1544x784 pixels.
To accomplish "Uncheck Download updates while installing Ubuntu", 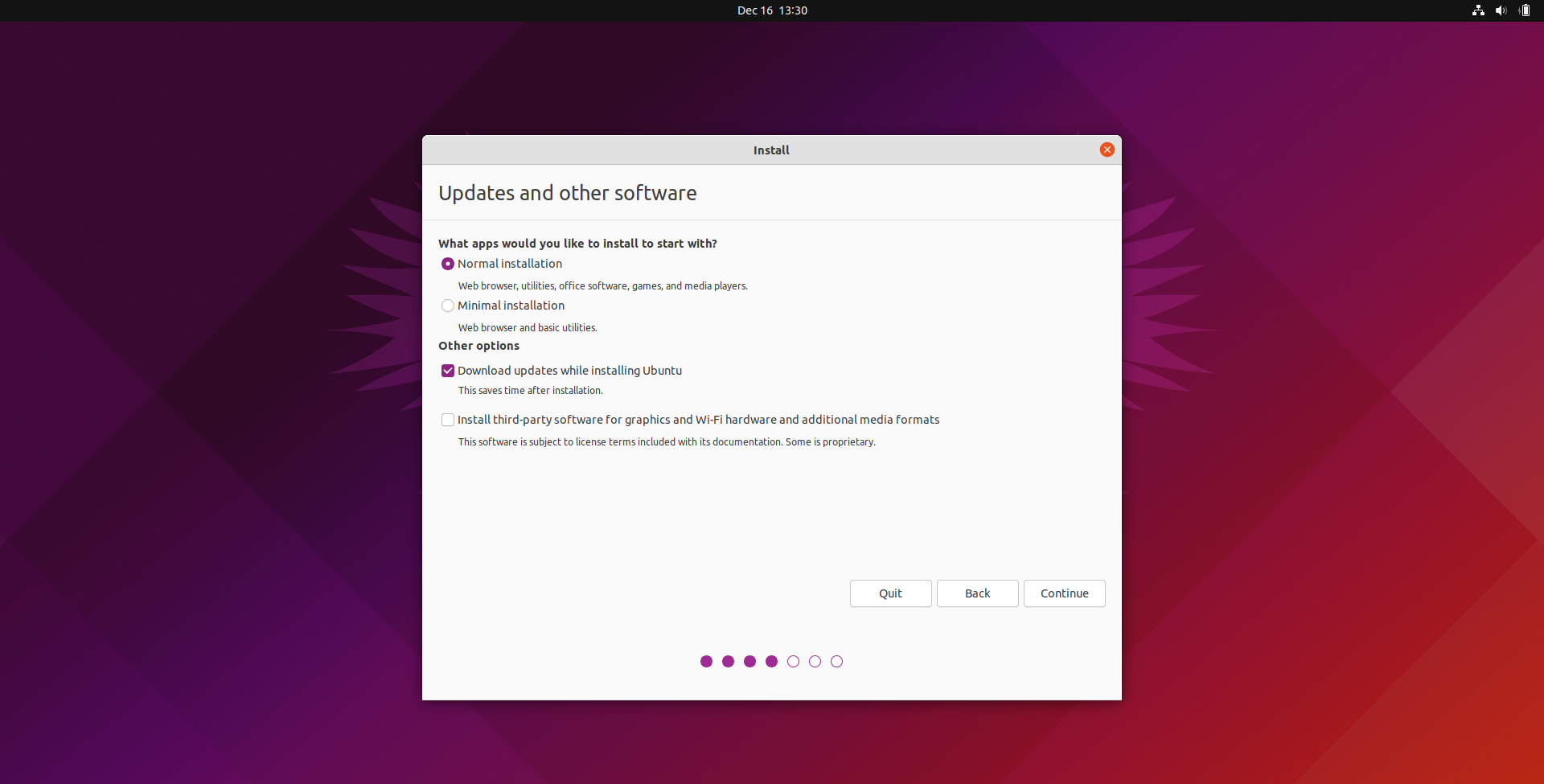I will [448, 371].
